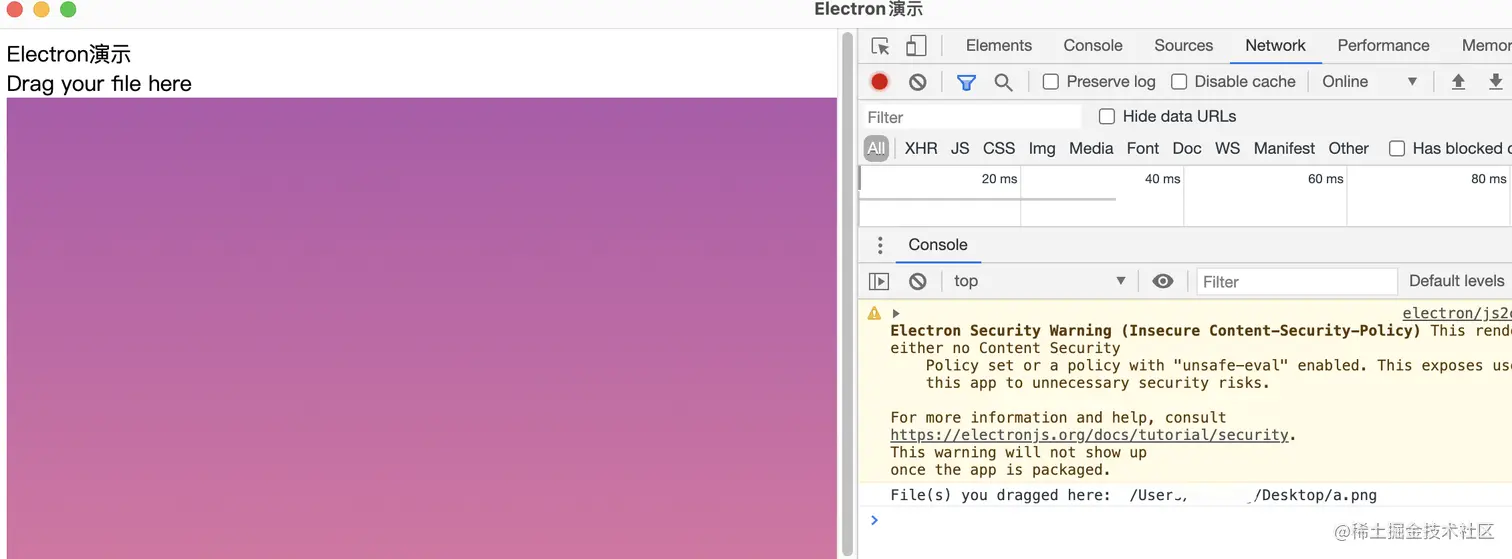Click the page vertical scrollbar
This screenshot has height=559, width=1512.
[x=848, y=293]
